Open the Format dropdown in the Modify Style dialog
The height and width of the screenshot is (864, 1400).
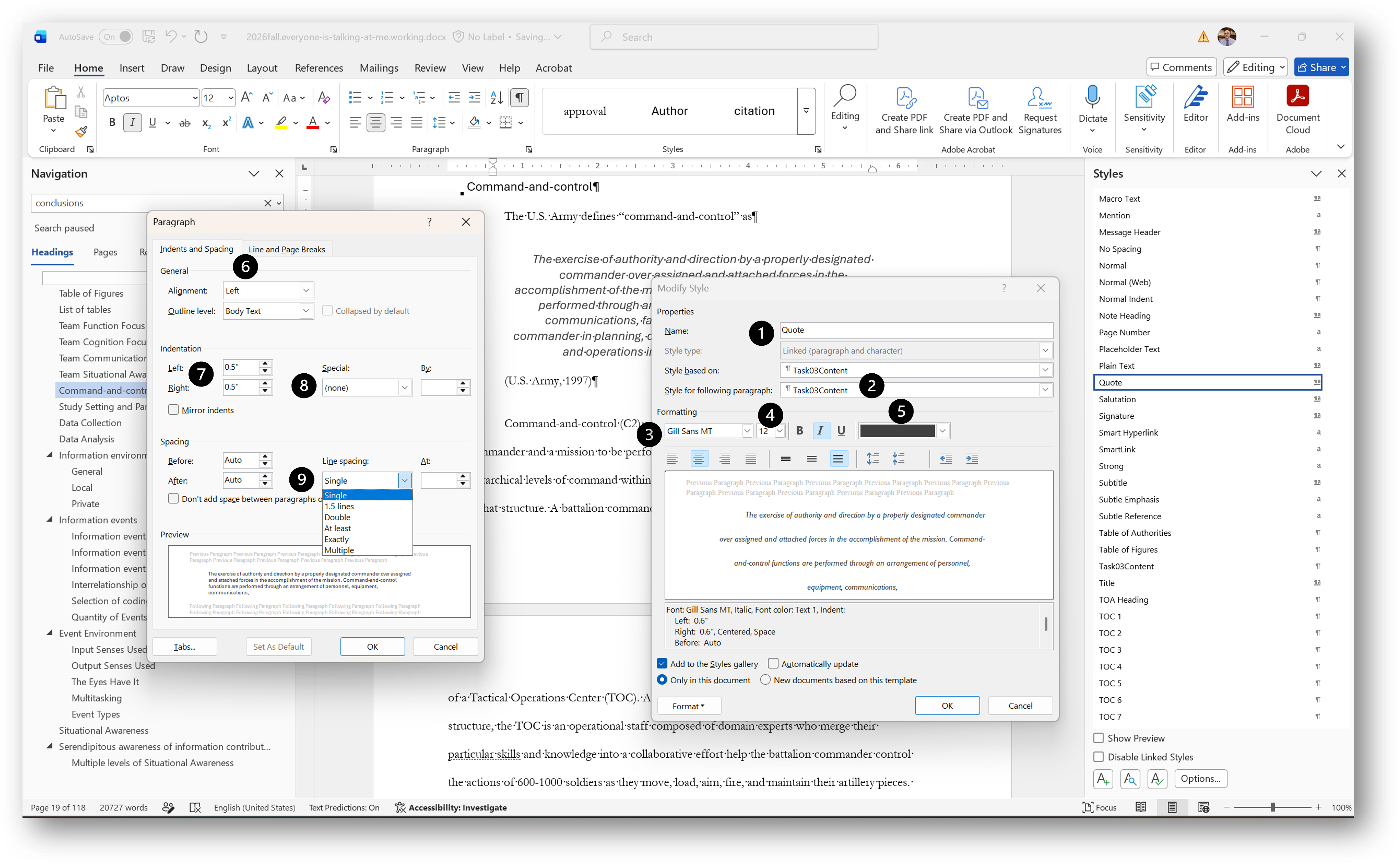pyautogui.click(x=688, y=706)
